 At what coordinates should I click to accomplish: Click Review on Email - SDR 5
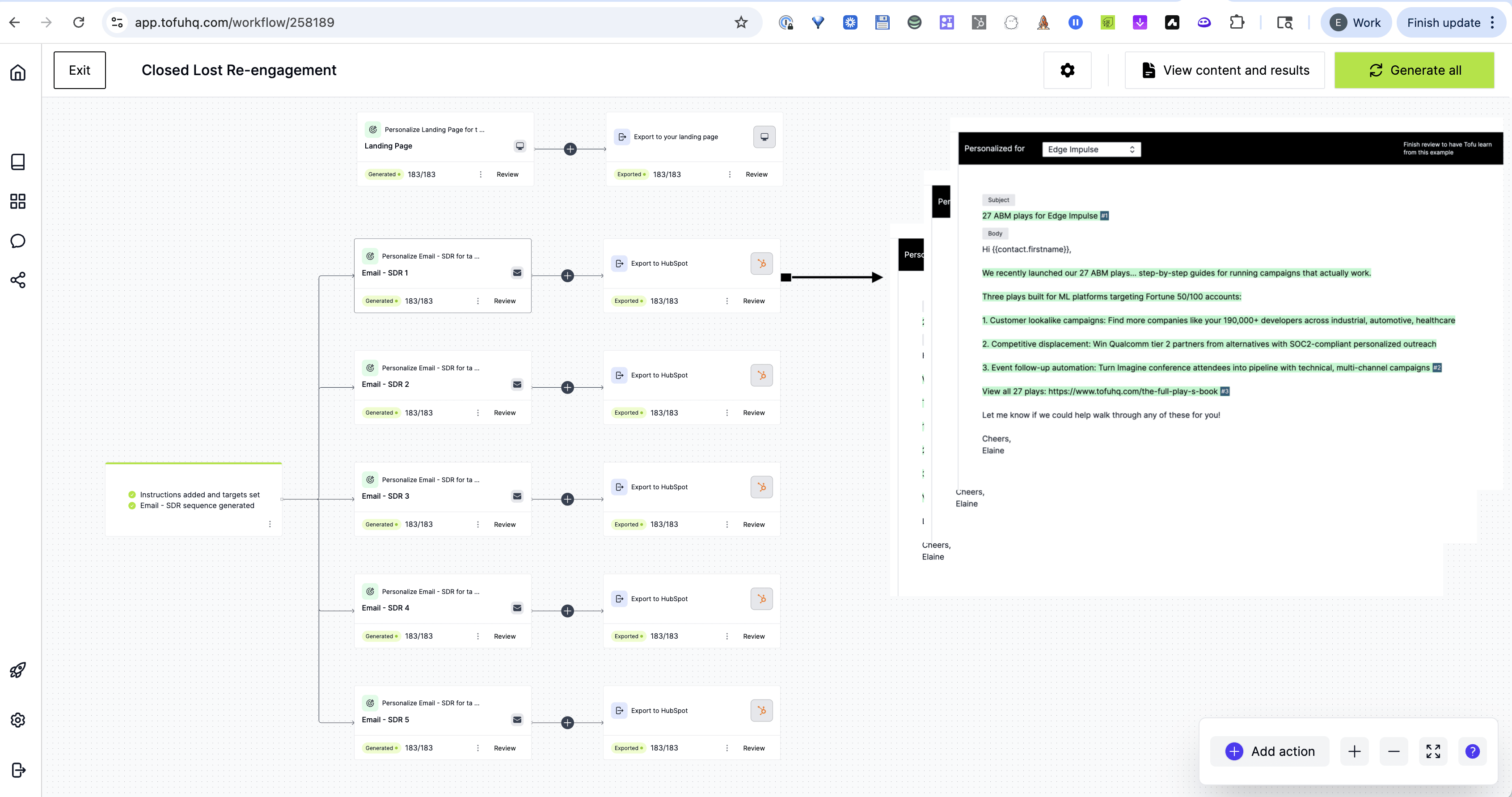(x=504, y=748)
